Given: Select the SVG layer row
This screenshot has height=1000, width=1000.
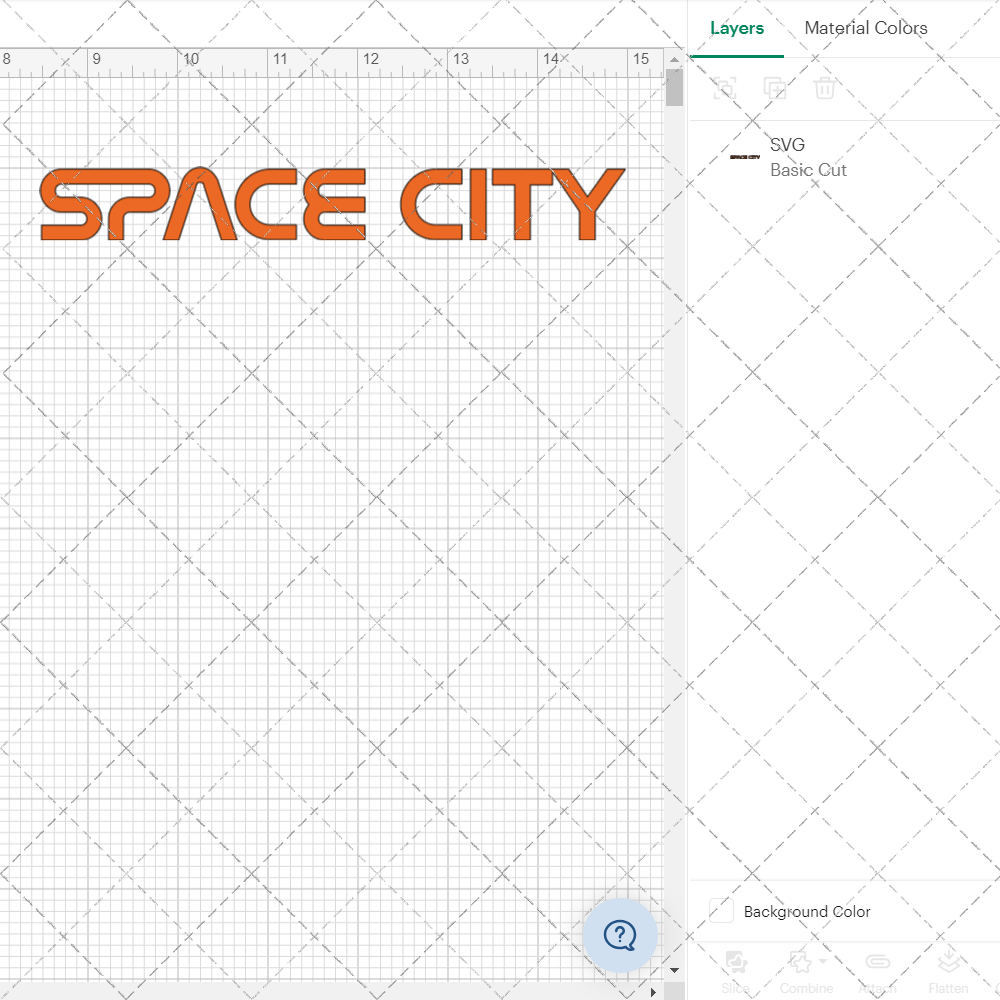Looking at the screenshot, I should [844, 157].
